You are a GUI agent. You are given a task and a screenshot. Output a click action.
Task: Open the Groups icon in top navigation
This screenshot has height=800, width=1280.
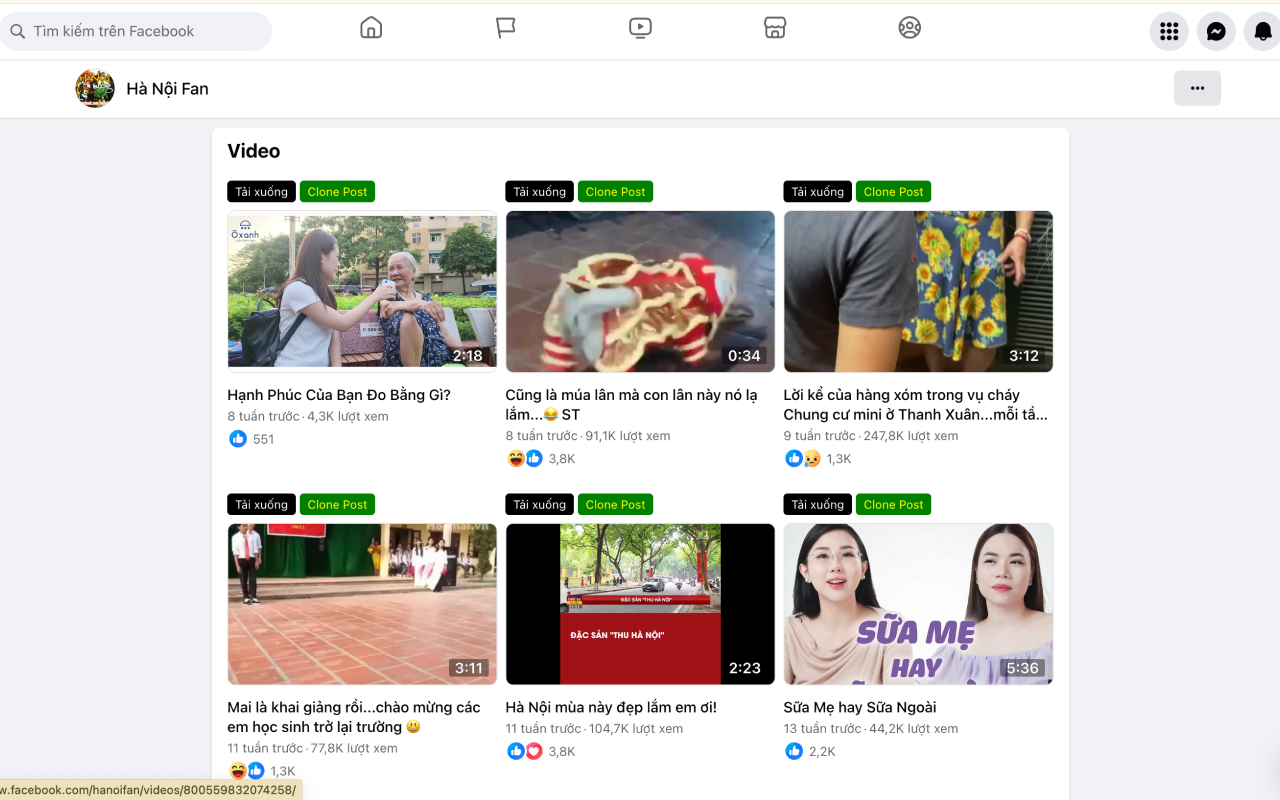(909, 28)
